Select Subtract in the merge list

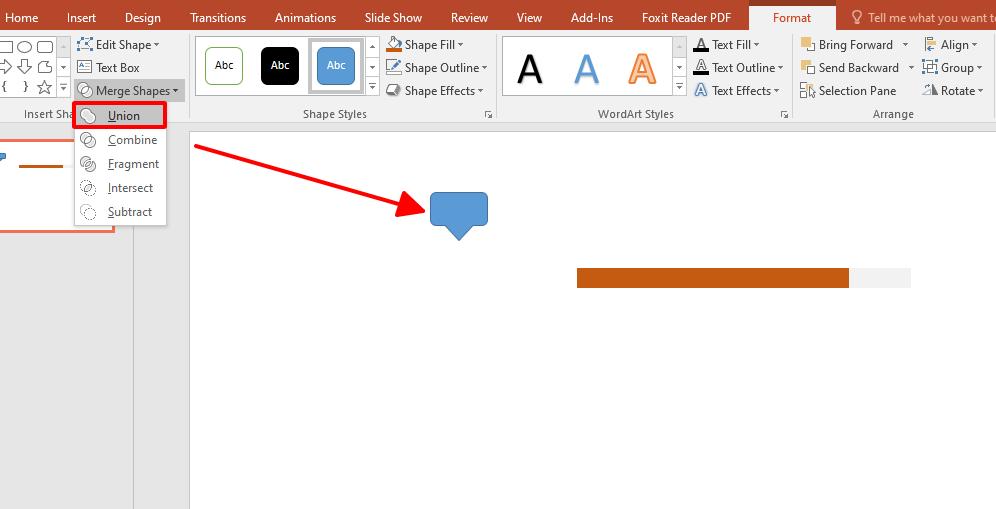(x=120, y=212)
